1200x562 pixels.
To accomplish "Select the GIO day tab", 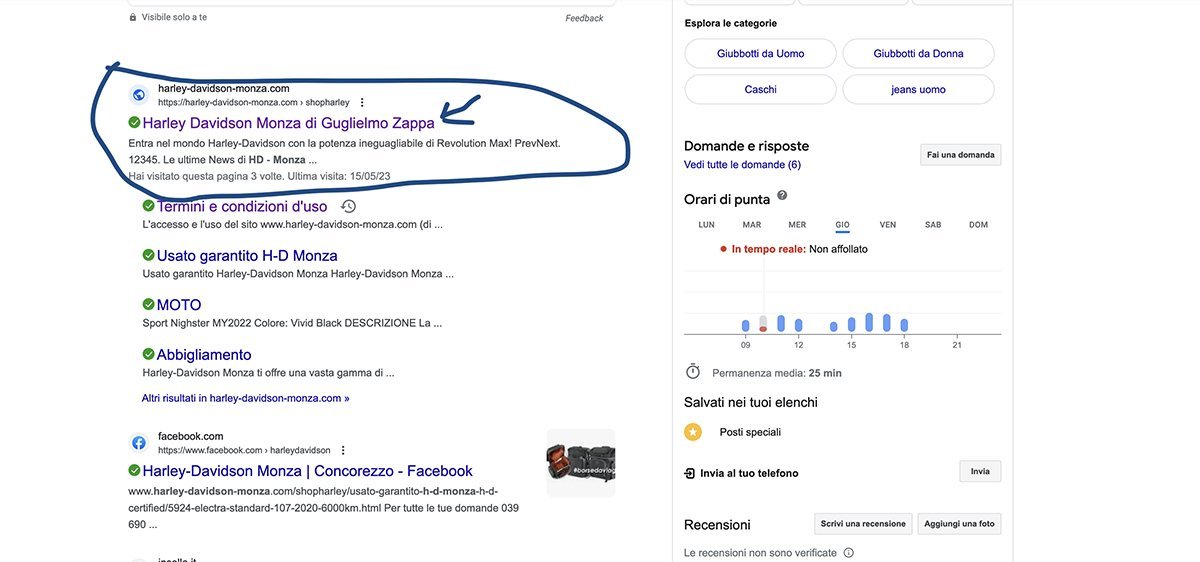I will tap(842, 225).
